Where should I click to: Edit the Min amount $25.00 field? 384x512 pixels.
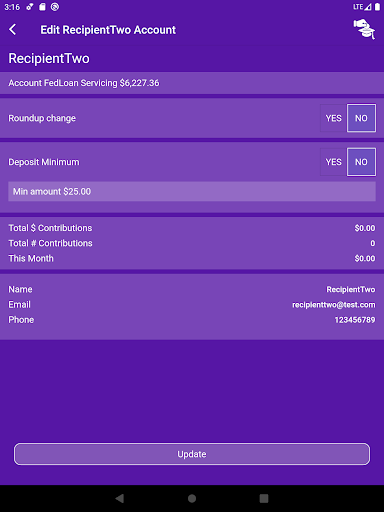pos(192,191)
